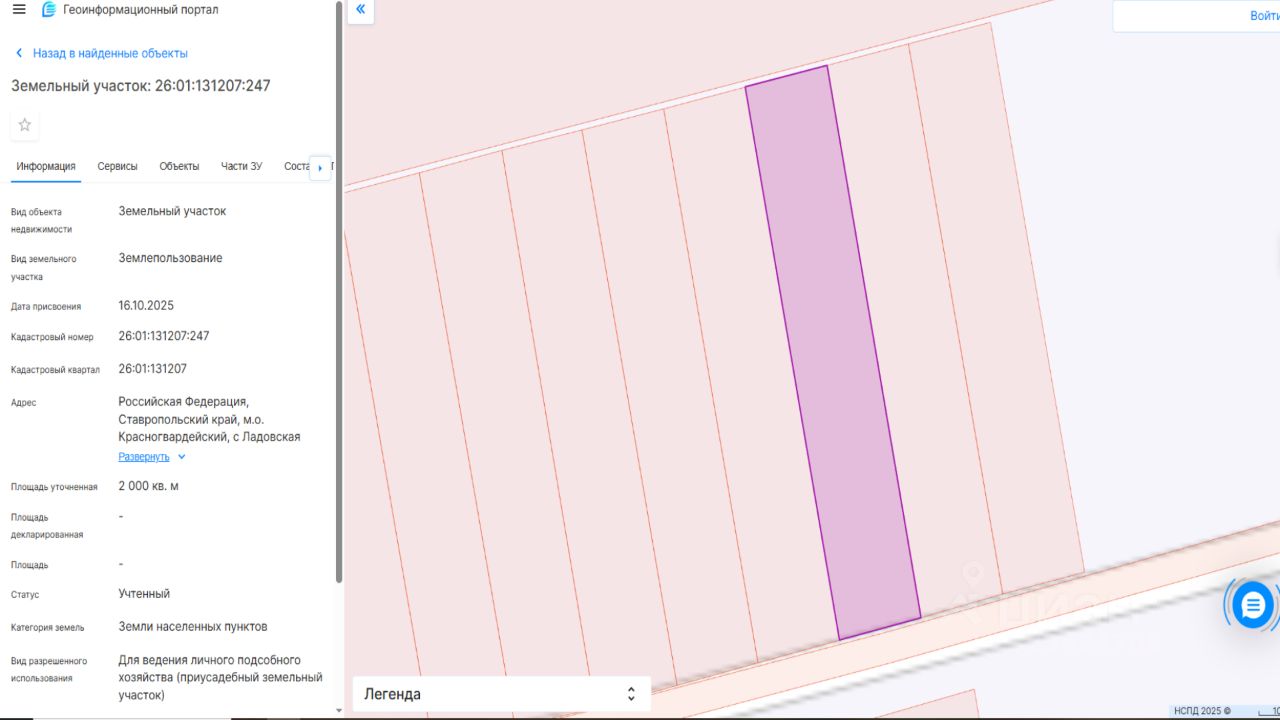
Task: Select the highlighted purple land parcel on map
Action: (x=833, y=353)
